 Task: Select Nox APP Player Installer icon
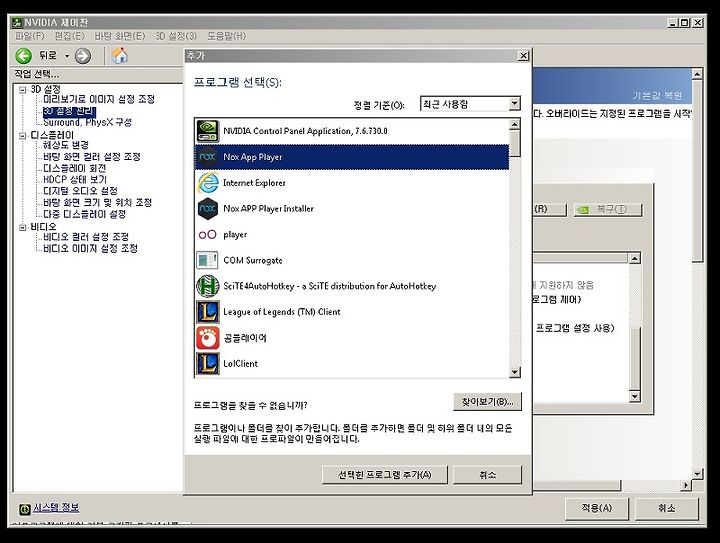coord(208,209)
